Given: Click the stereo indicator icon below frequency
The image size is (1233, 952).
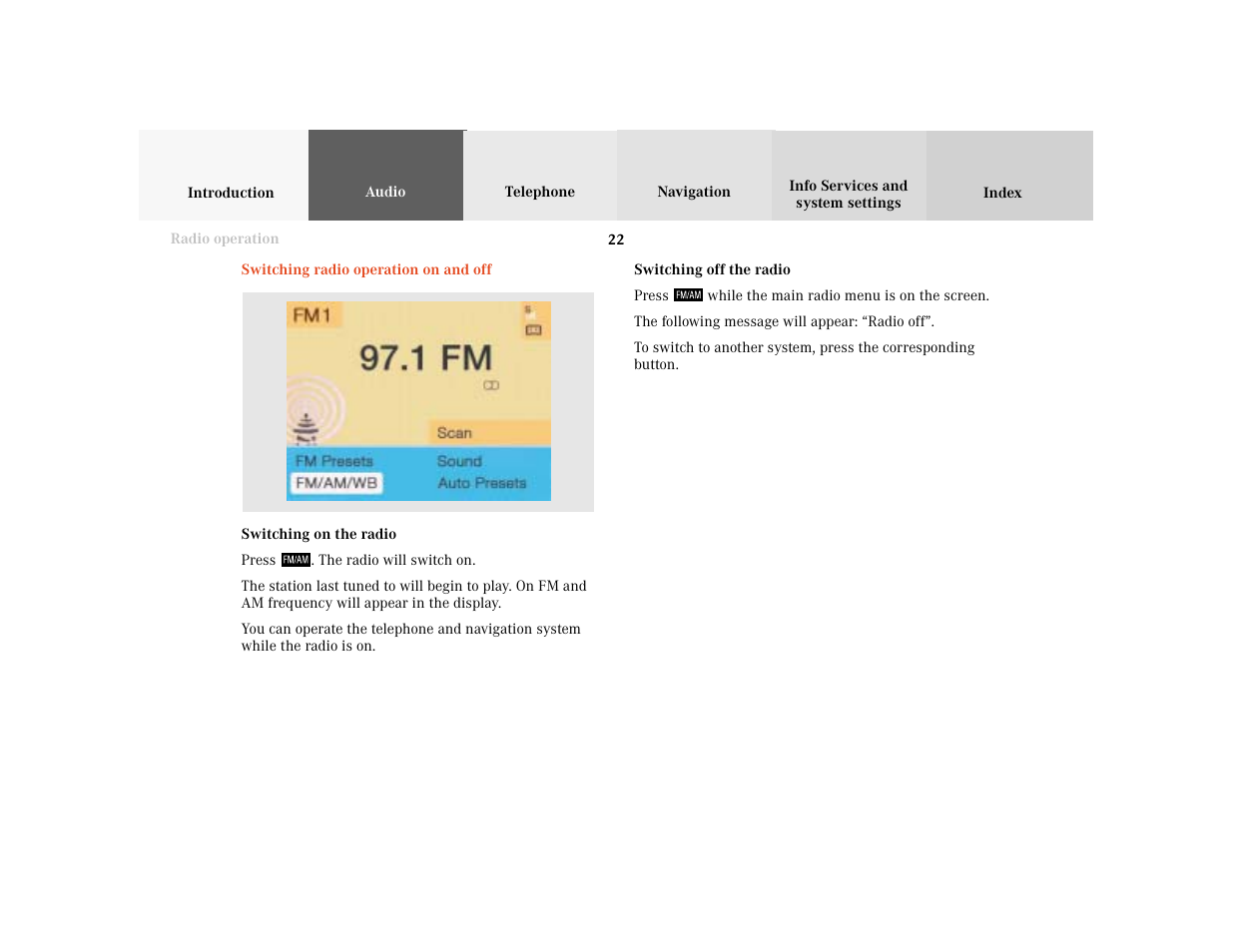Looking at the screenshot, I should [x=491, y=385].
